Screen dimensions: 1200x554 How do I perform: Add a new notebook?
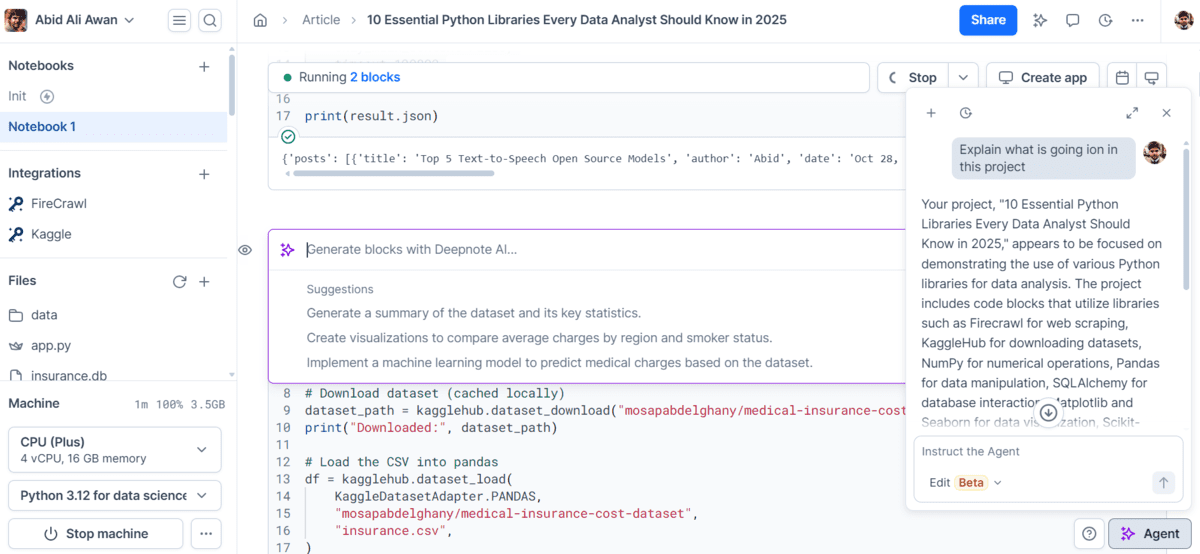[x=204, y=66]
